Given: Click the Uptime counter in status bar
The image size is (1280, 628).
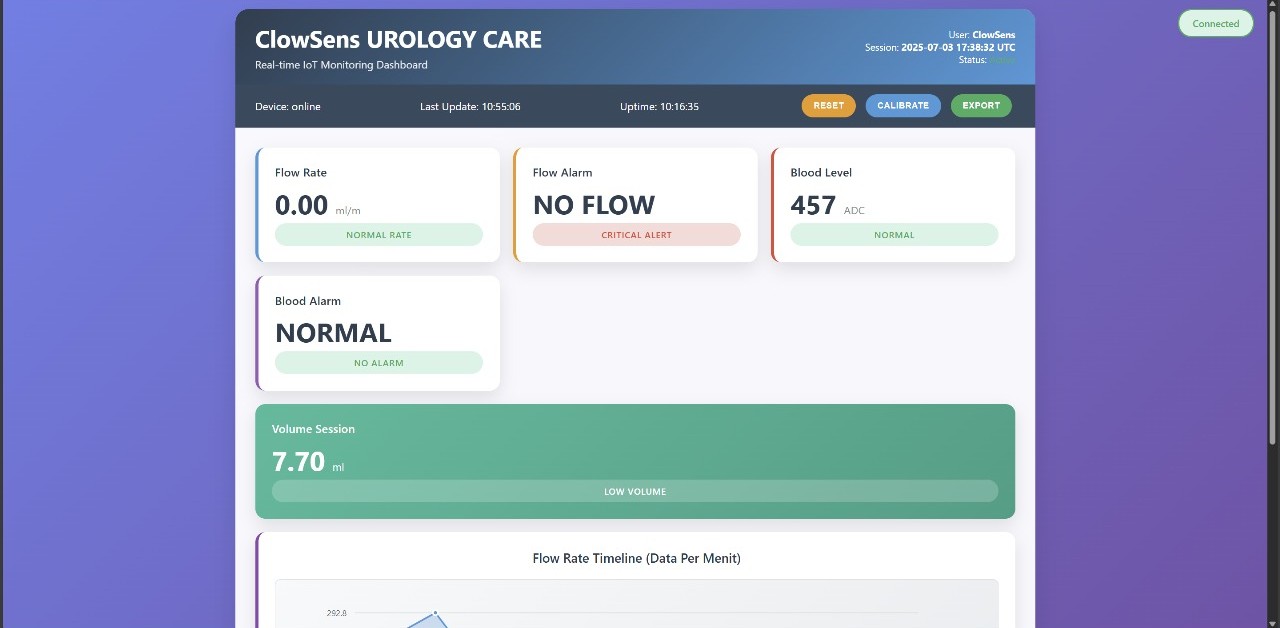Looking at the screenshot, I should tap(659, 106).
